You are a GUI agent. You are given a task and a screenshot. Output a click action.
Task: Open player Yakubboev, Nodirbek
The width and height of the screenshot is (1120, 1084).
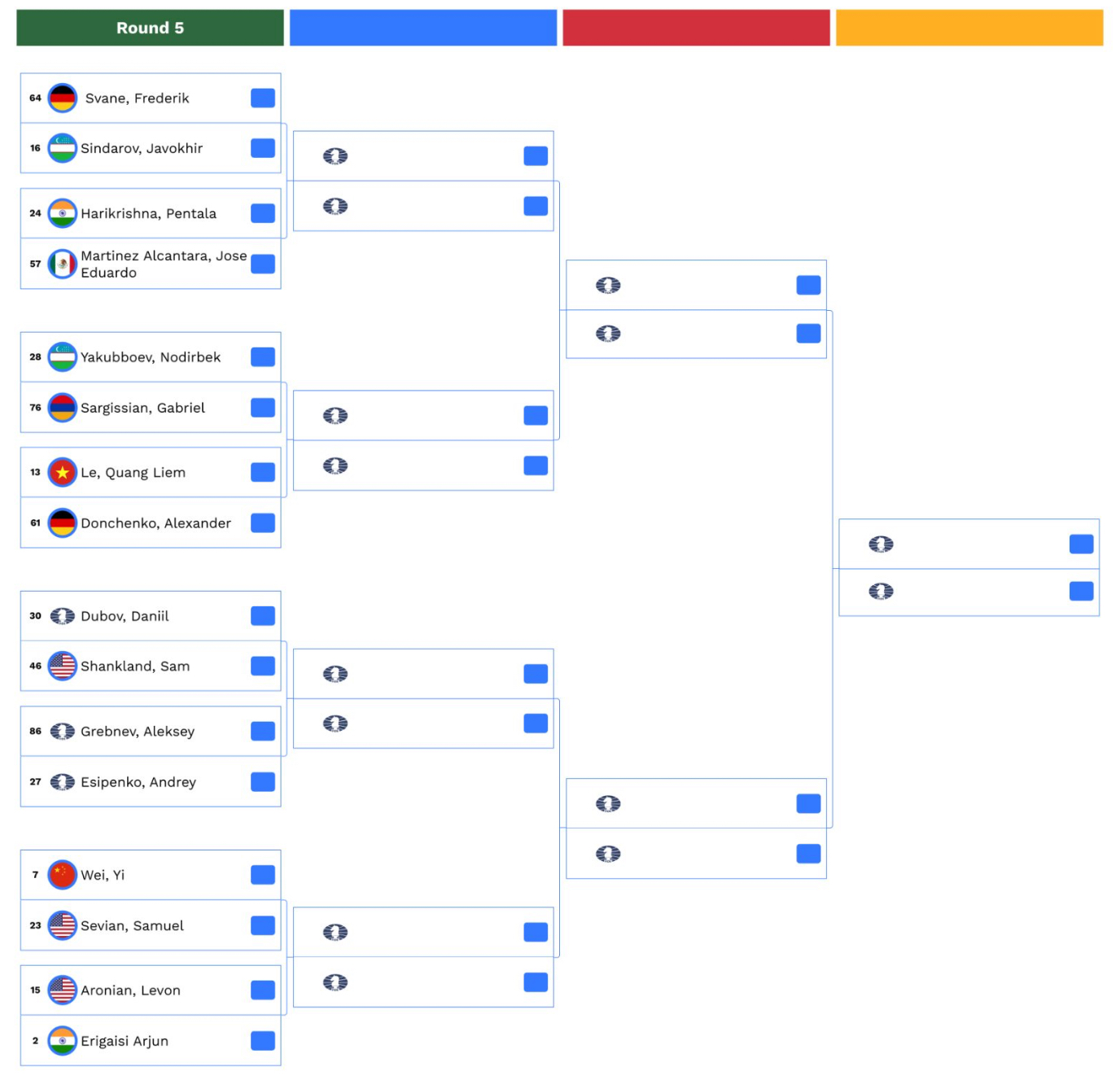pos(151,357)
